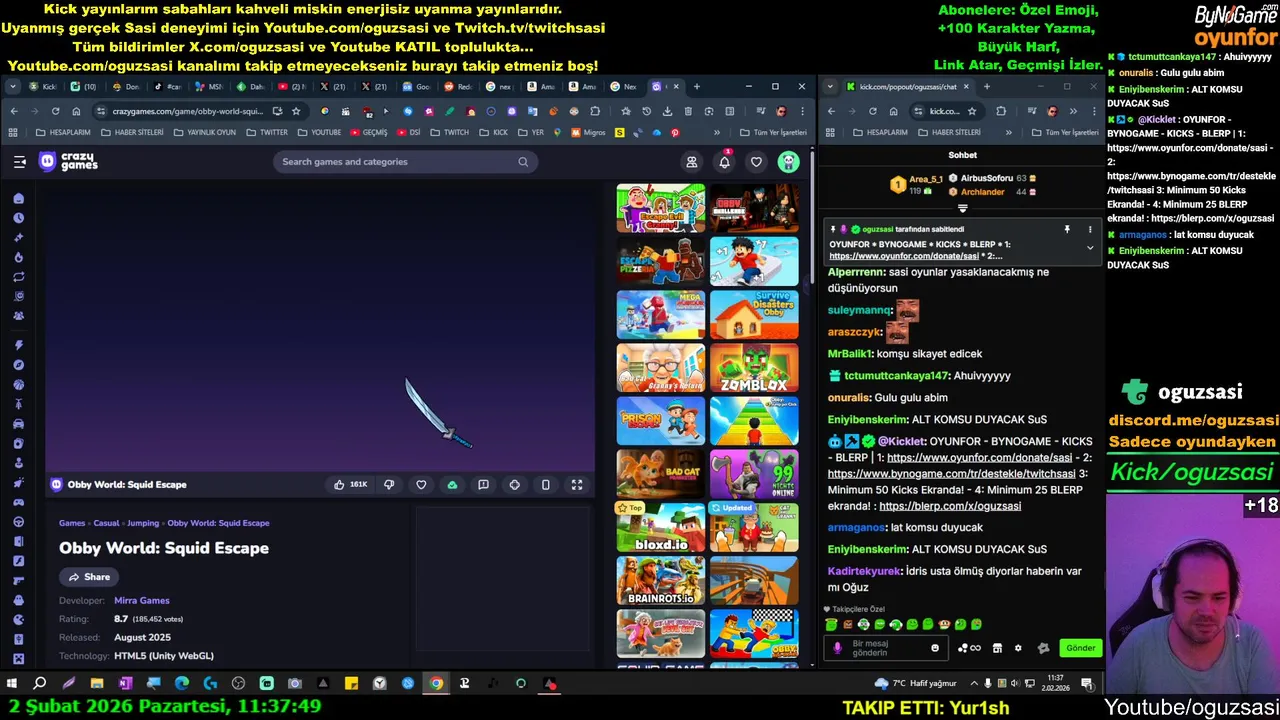The image size is (1280, 720).
Task: Click the crazygames.com address bar
Action: 189,111
